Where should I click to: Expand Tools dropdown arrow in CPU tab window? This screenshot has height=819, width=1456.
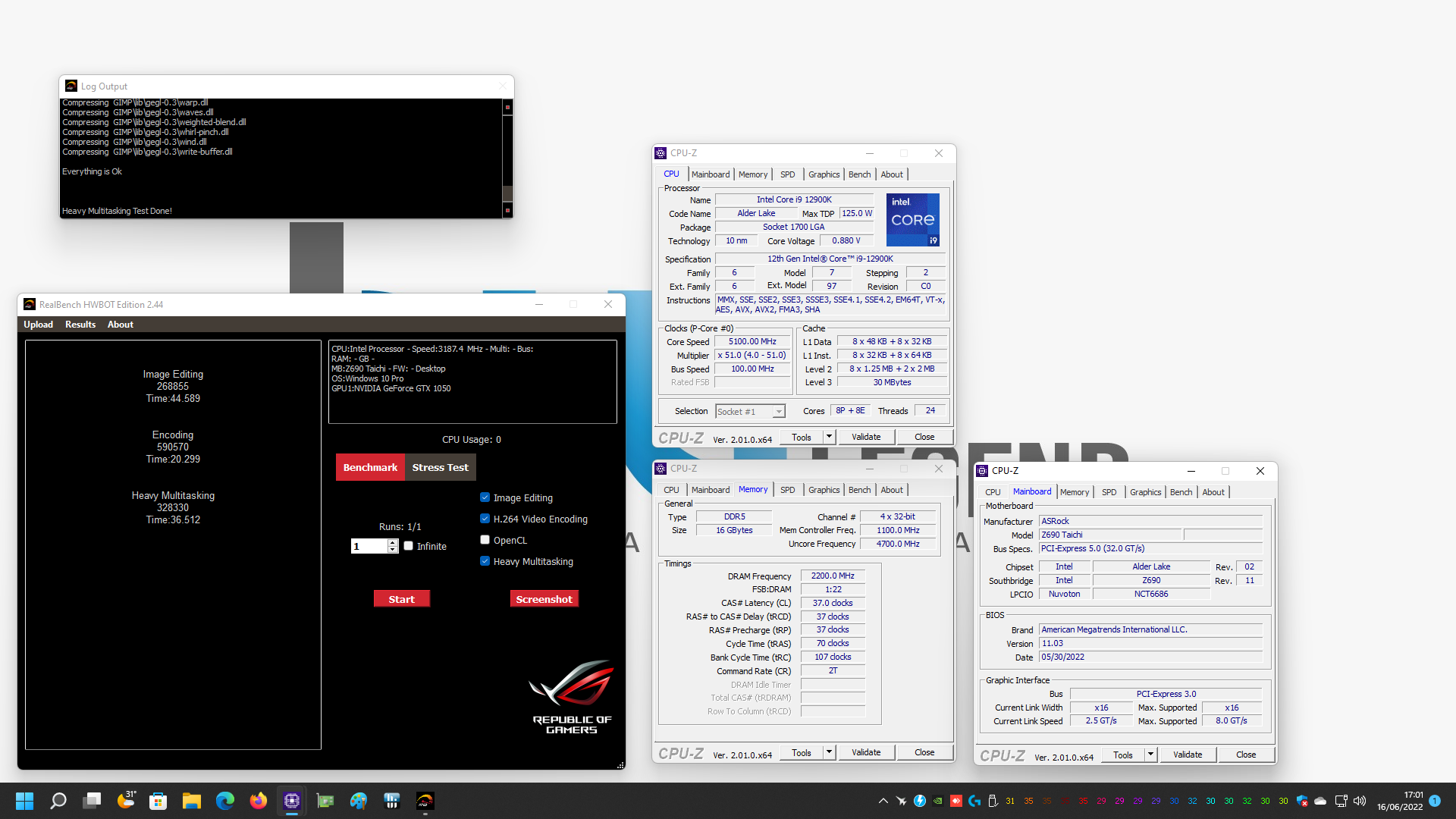pos(829,437)
